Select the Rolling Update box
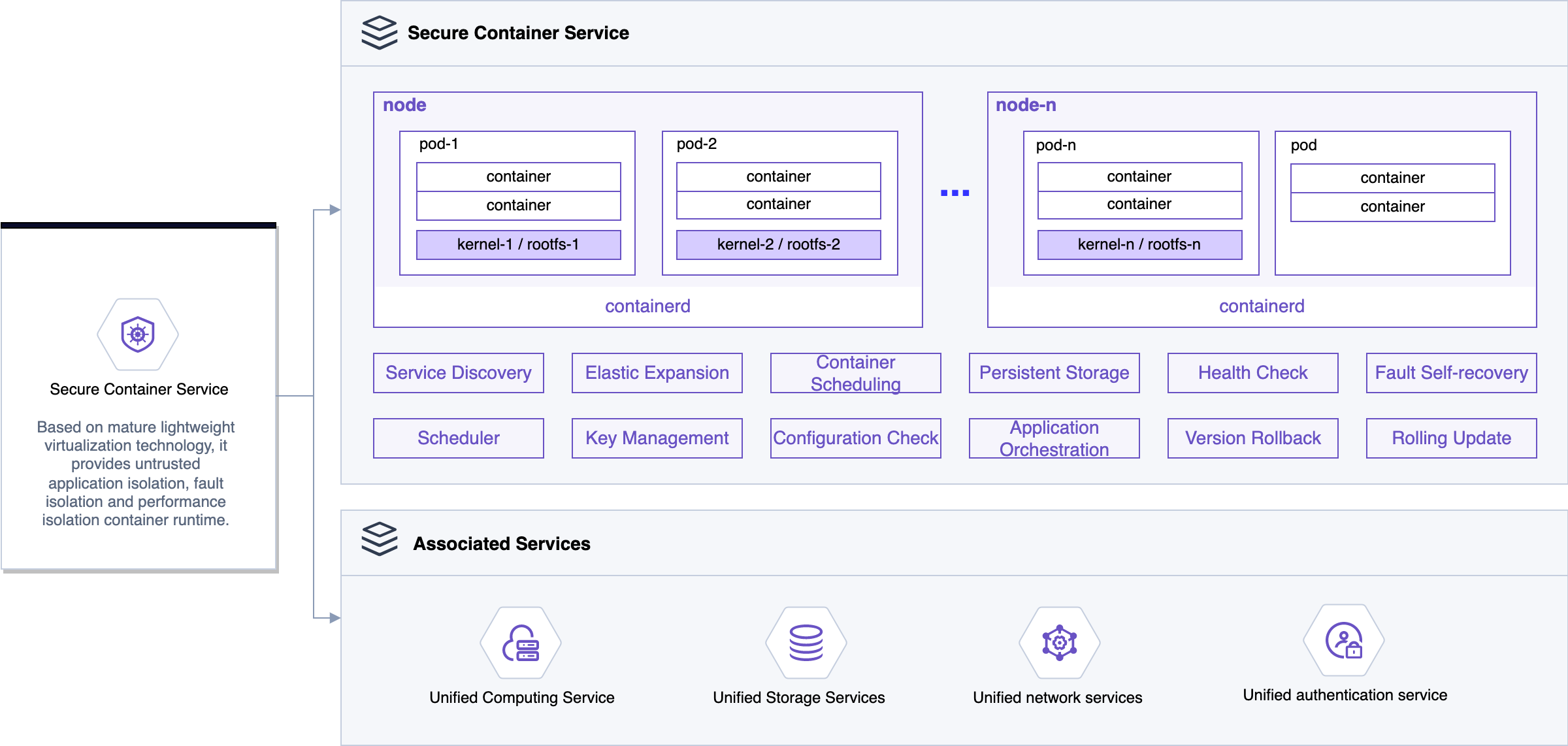 (x=1451, y=438)
